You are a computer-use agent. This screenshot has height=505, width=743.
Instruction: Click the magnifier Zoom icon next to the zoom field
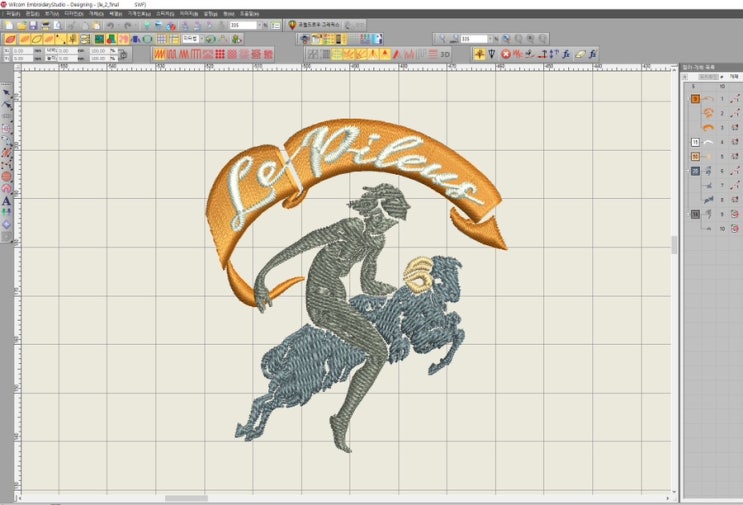coord(442,39)
